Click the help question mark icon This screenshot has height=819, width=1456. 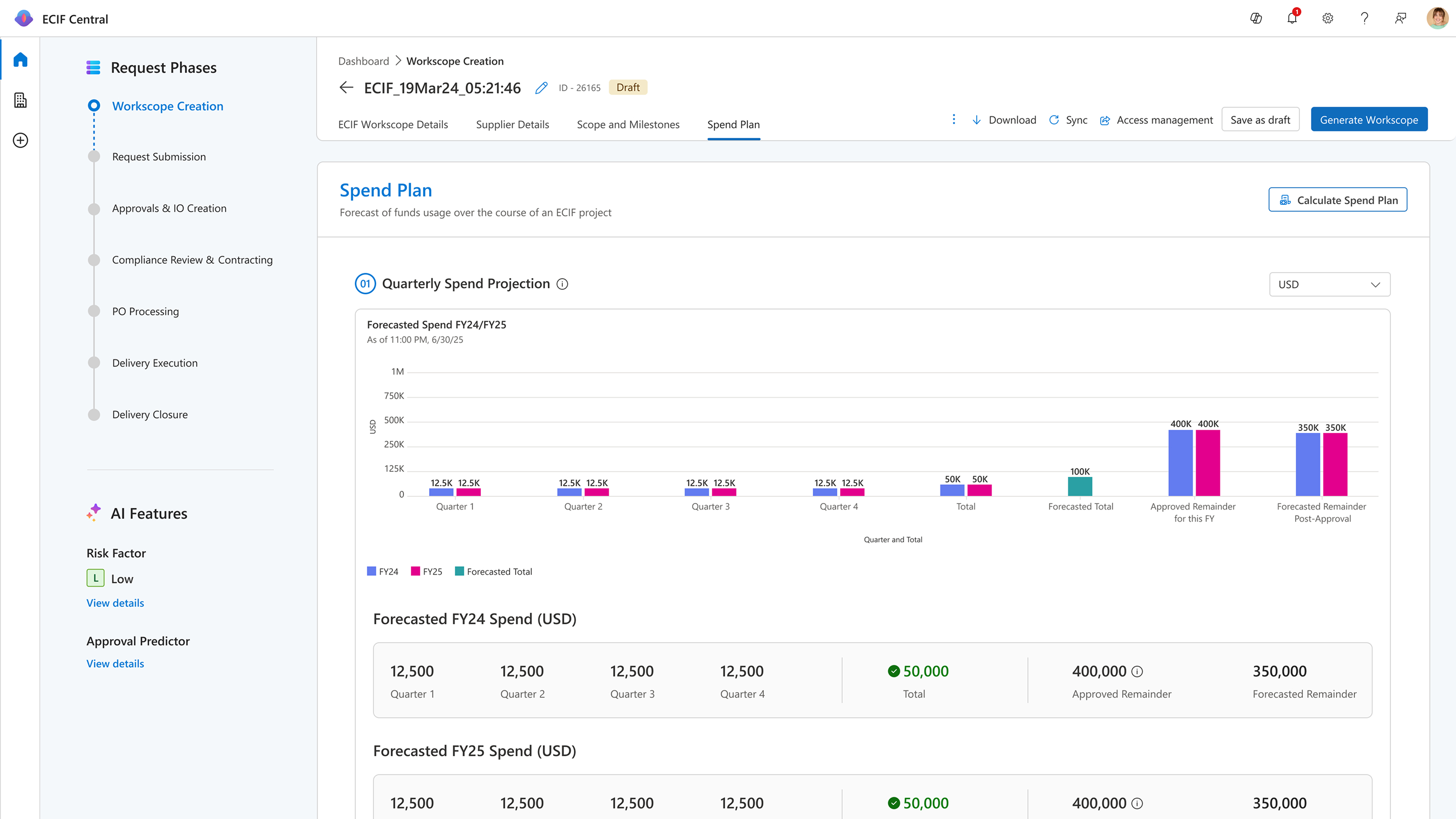1364,18
